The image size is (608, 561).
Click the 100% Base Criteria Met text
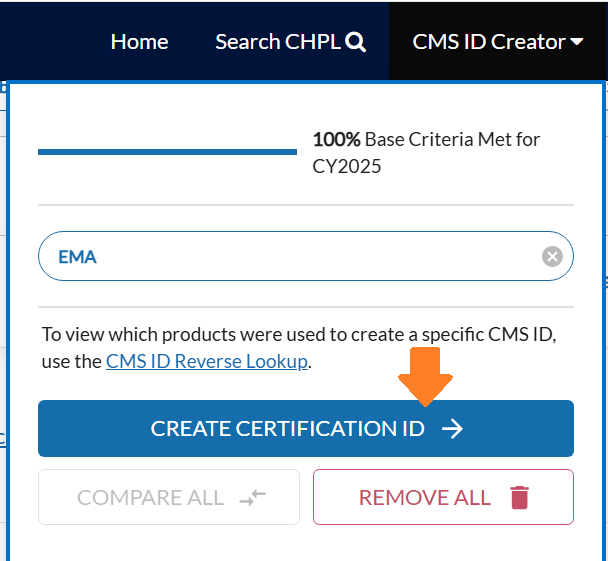[426, 139]
